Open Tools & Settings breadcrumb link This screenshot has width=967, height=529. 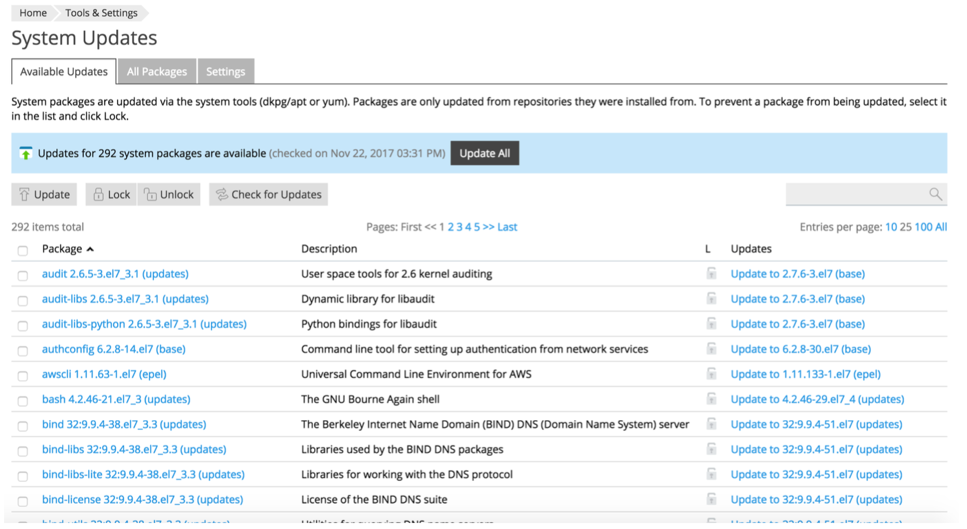tap(101, 13)
